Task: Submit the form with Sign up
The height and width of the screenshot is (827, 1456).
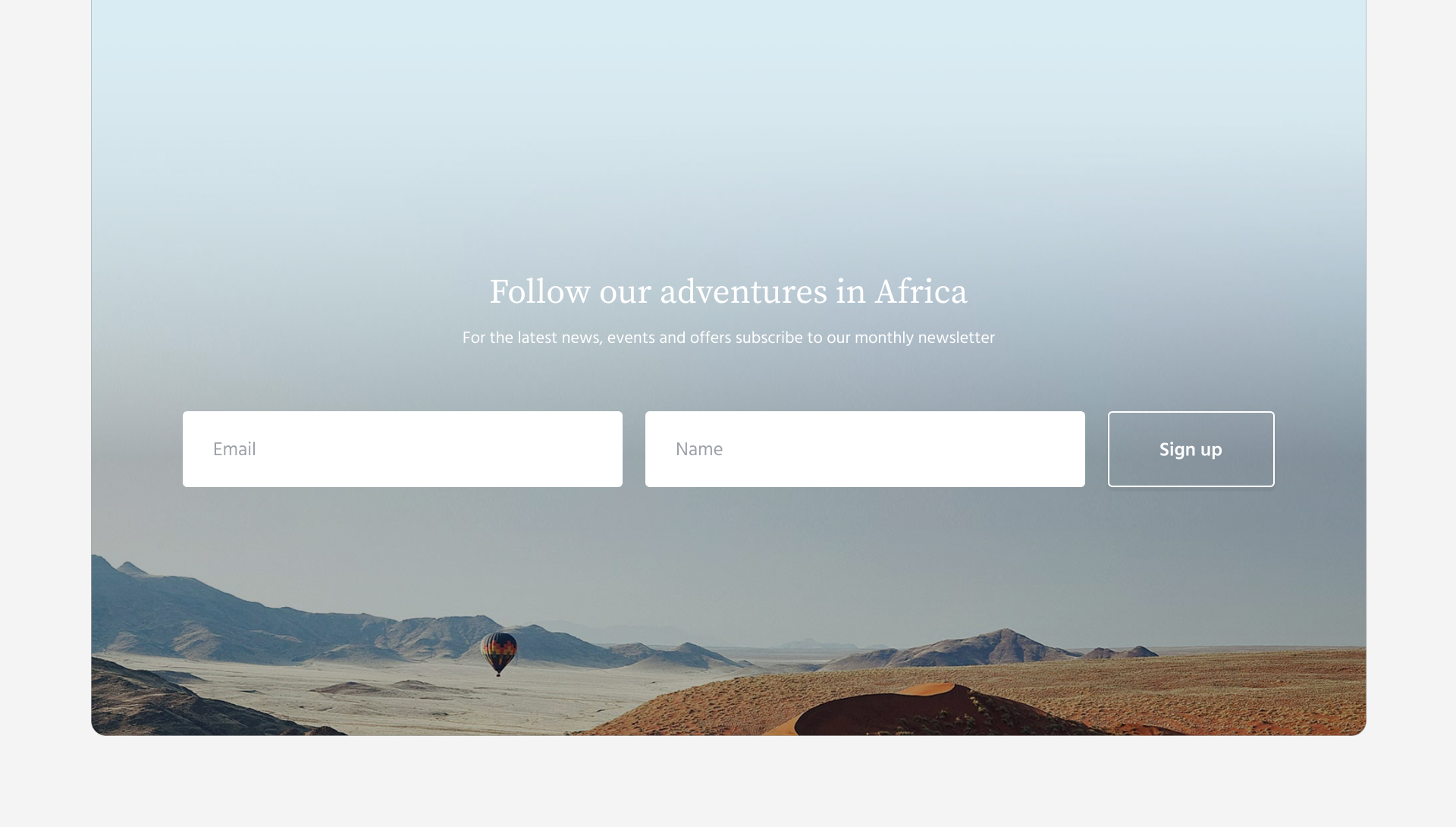Action: pyautogui.click(x=1191, y=449)
